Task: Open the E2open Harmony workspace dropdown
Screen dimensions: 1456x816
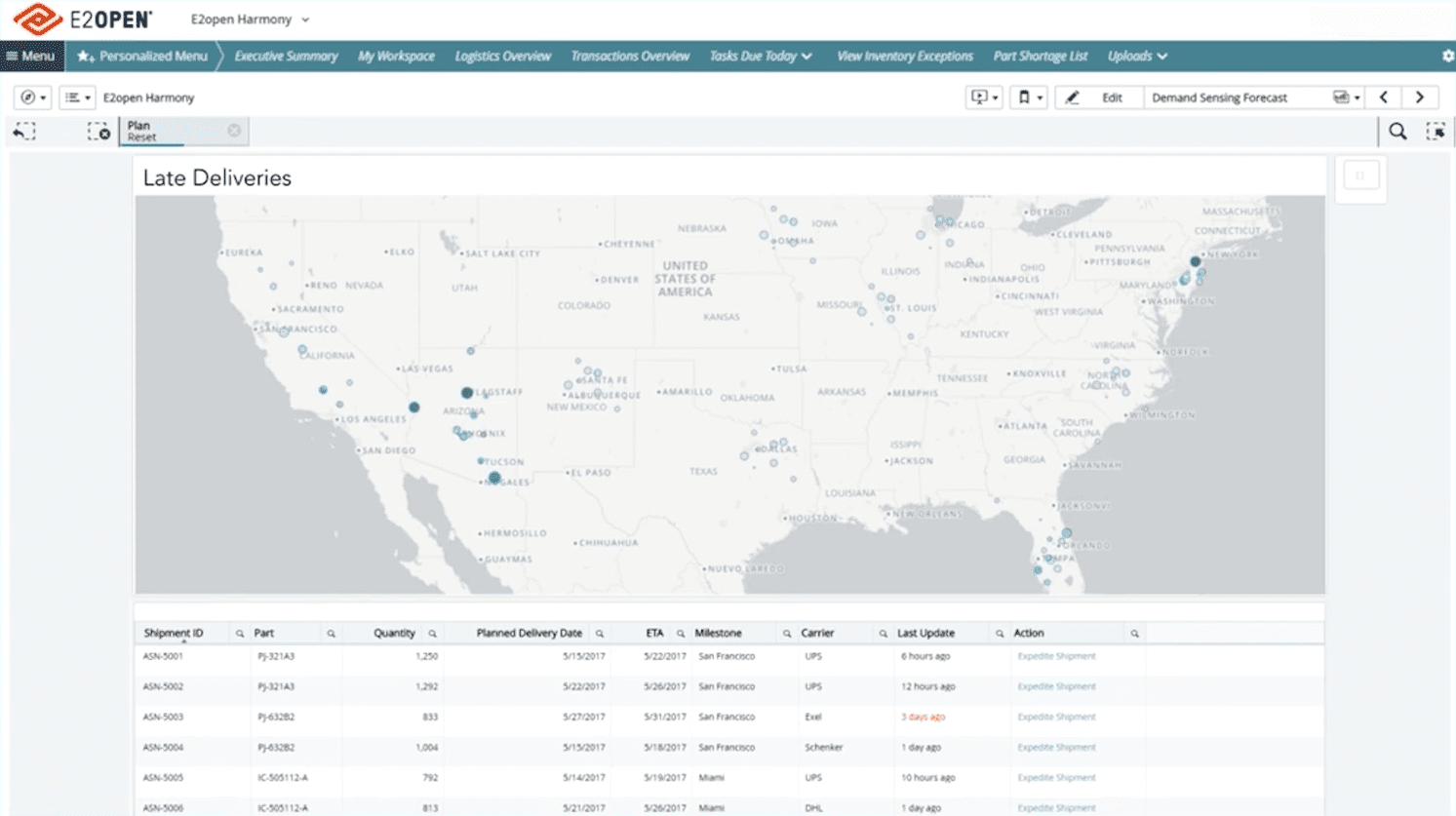Action: 247,19
